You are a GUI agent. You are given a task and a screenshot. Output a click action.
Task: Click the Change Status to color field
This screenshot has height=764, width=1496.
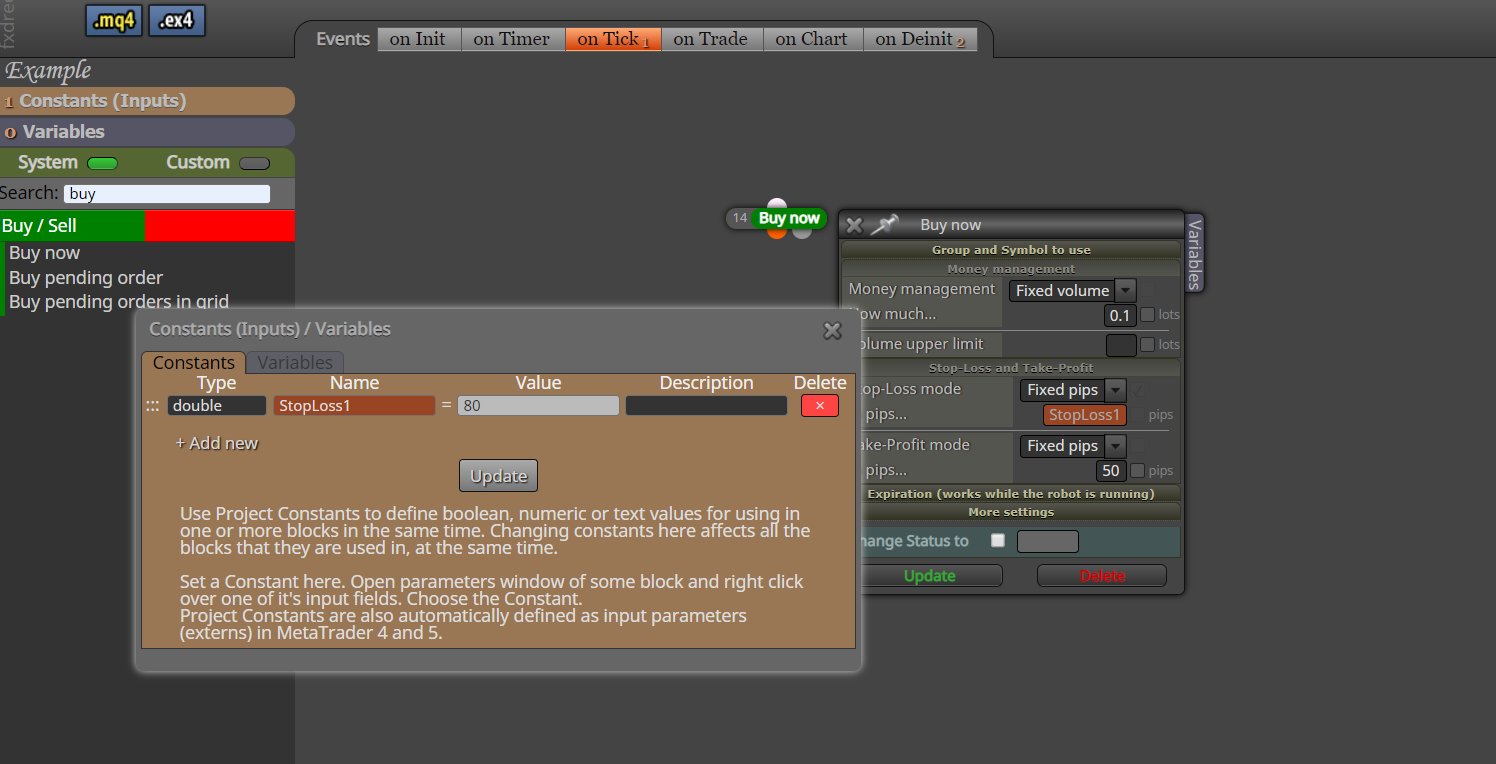tap(1048, 542)
